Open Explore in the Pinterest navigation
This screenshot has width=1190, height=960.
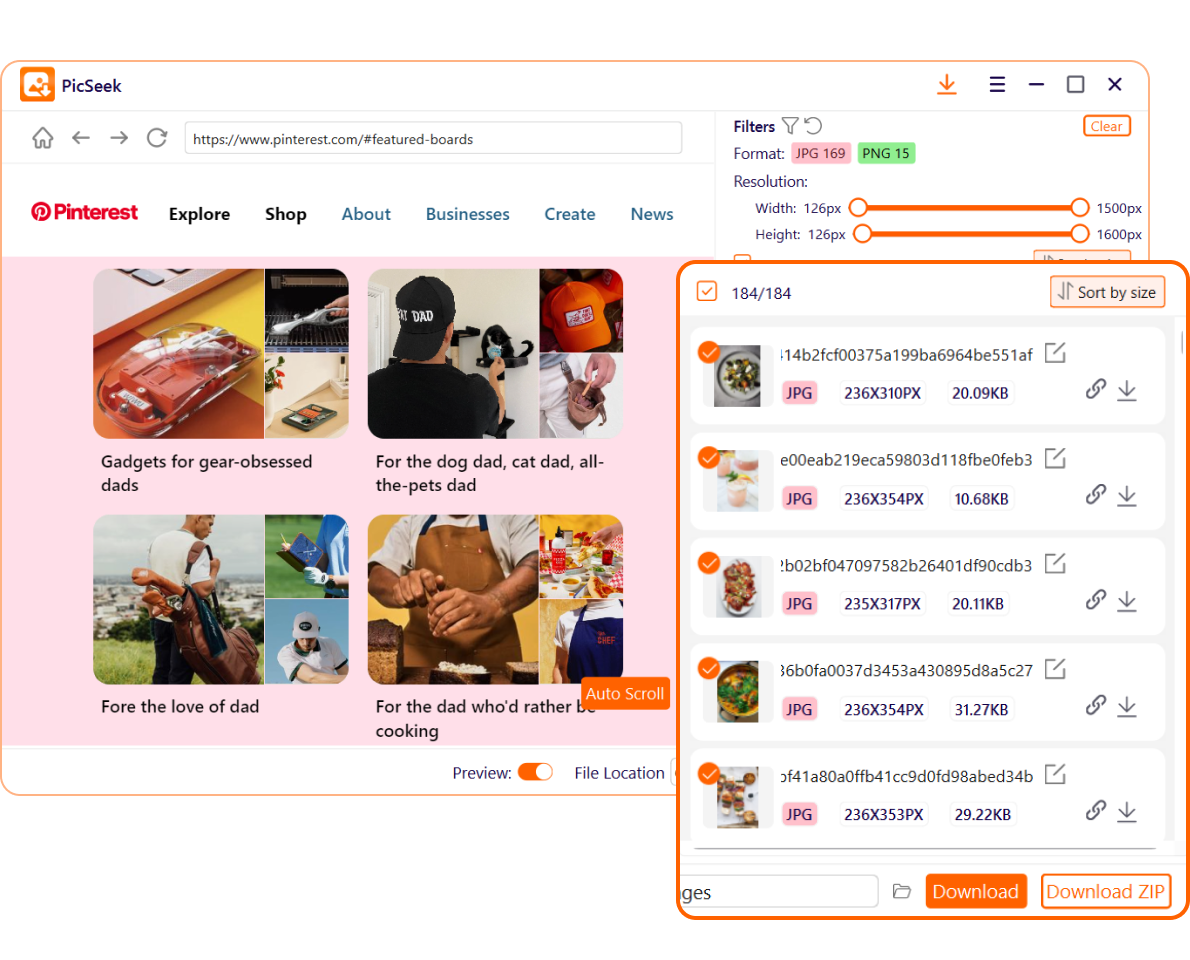coord(200,214)
